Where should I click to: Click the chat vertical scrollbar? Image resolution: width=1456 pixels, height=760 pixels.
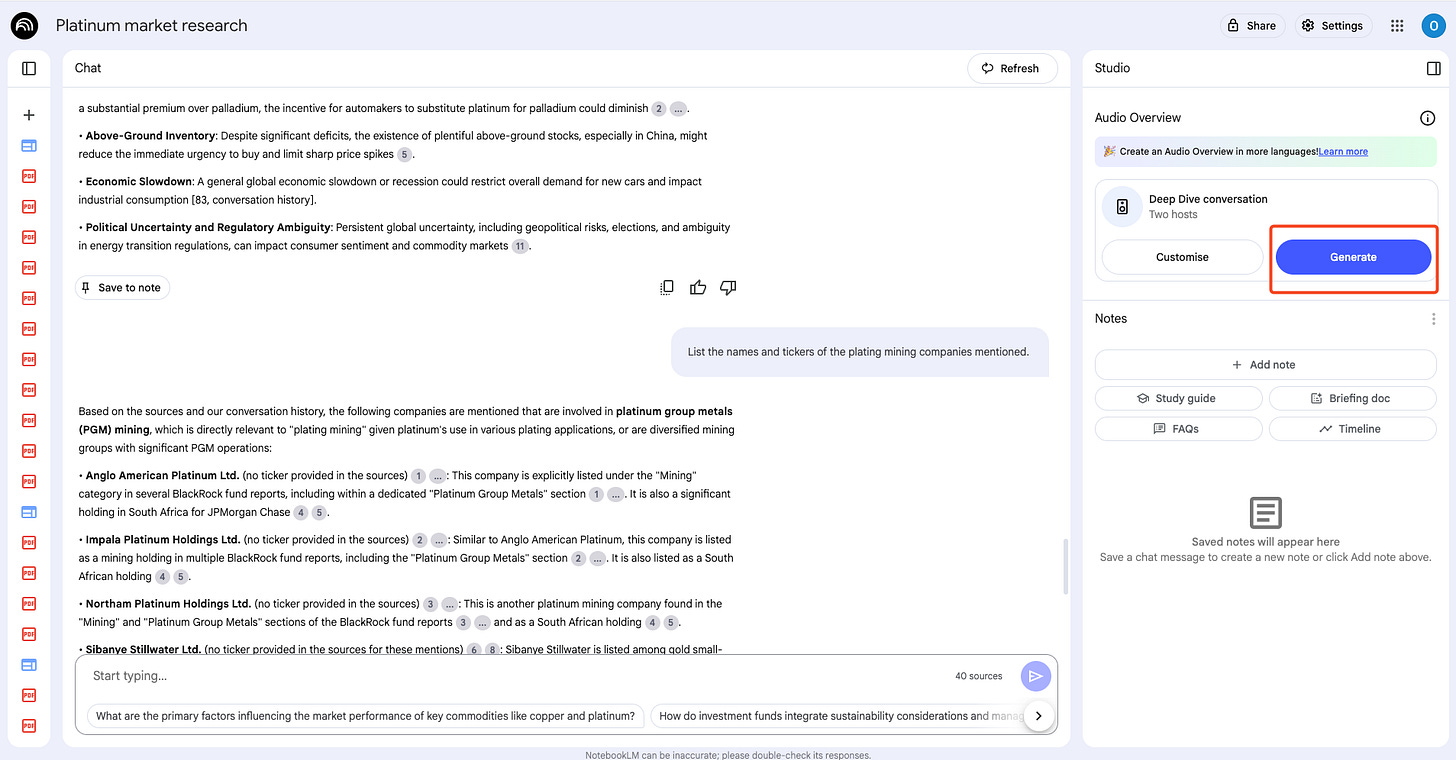tap(1064, 566)
